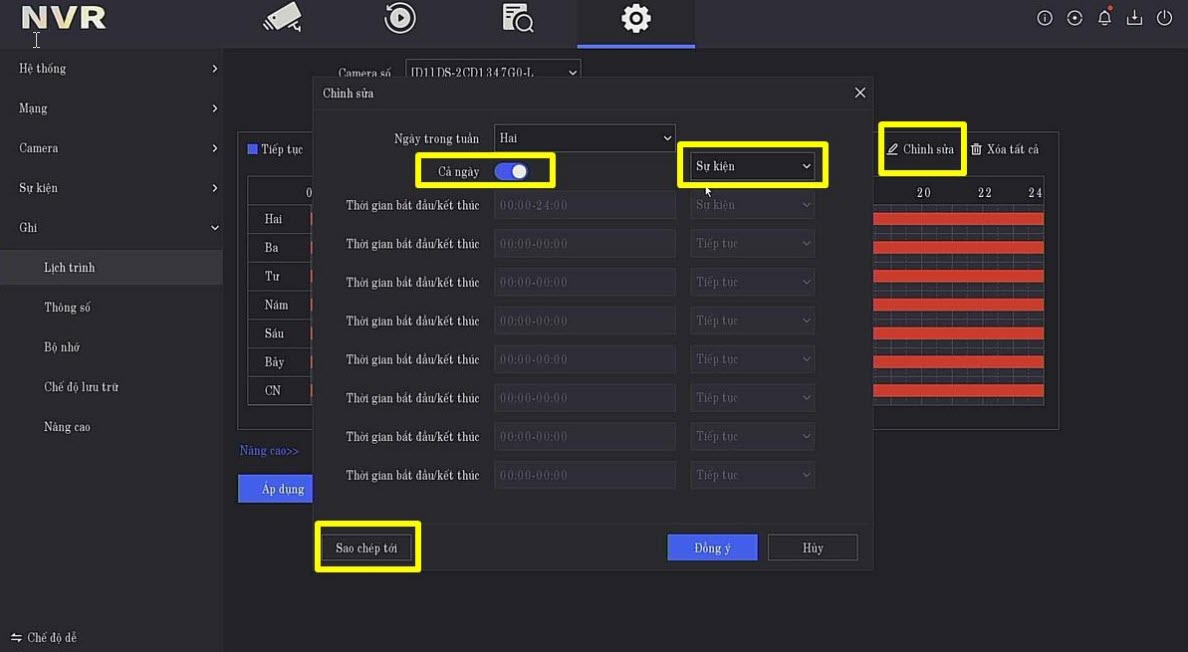Open the Ngày trong tuần day dropdown
The width and height of the screenshot is (1188, 652).
[x=584, y=138]
